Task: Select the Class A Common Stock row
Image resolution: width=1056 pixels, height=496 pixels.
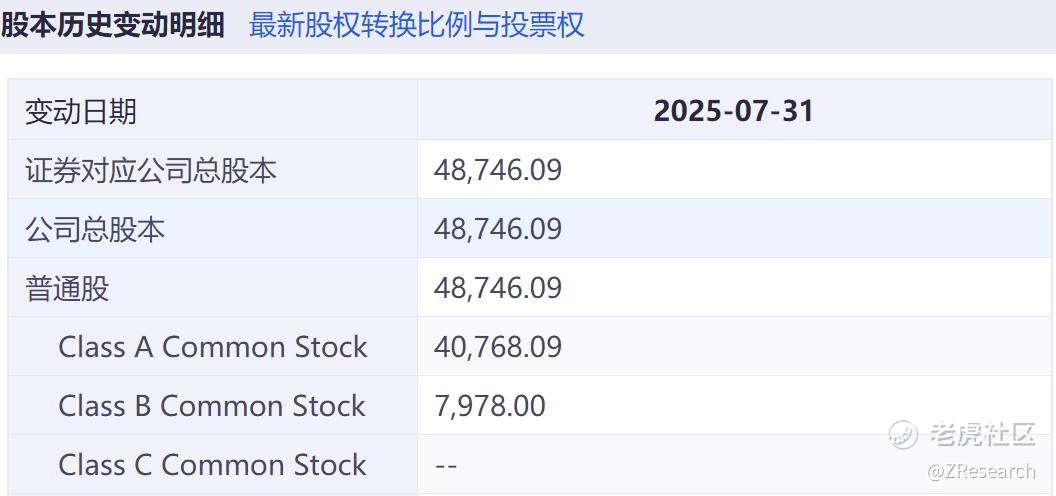Action: (x=213, y=347)
